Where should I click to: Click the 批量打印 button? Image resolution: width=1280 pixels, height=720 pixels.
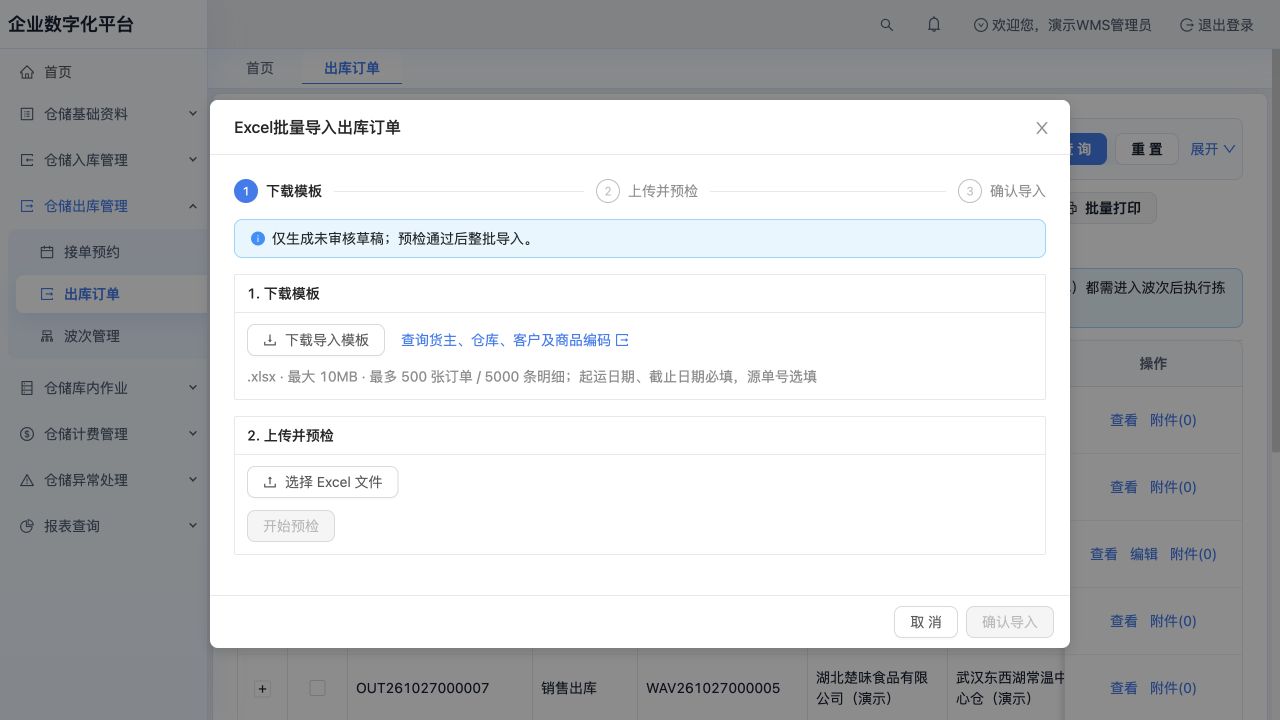1111,208
